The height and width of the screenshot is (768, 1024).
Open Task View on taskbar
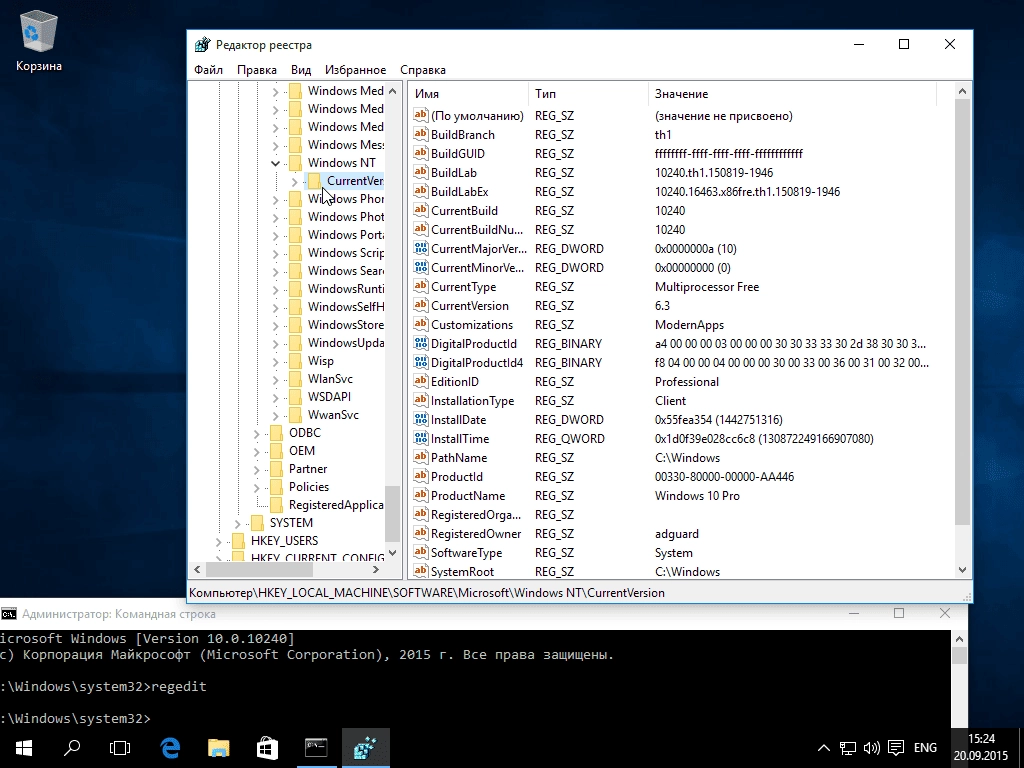(120, 748)
